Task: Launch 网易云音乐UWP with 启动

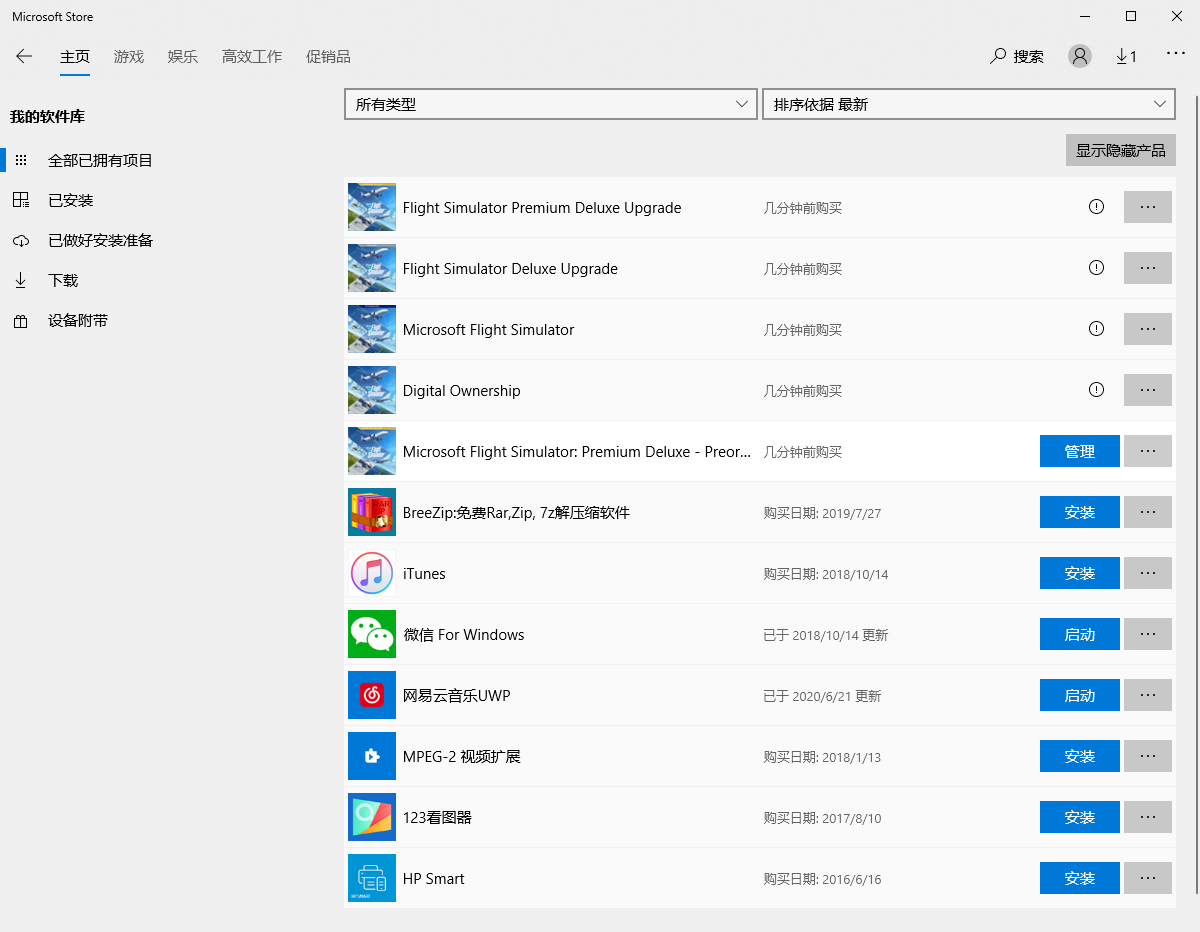Action: 1080,695
